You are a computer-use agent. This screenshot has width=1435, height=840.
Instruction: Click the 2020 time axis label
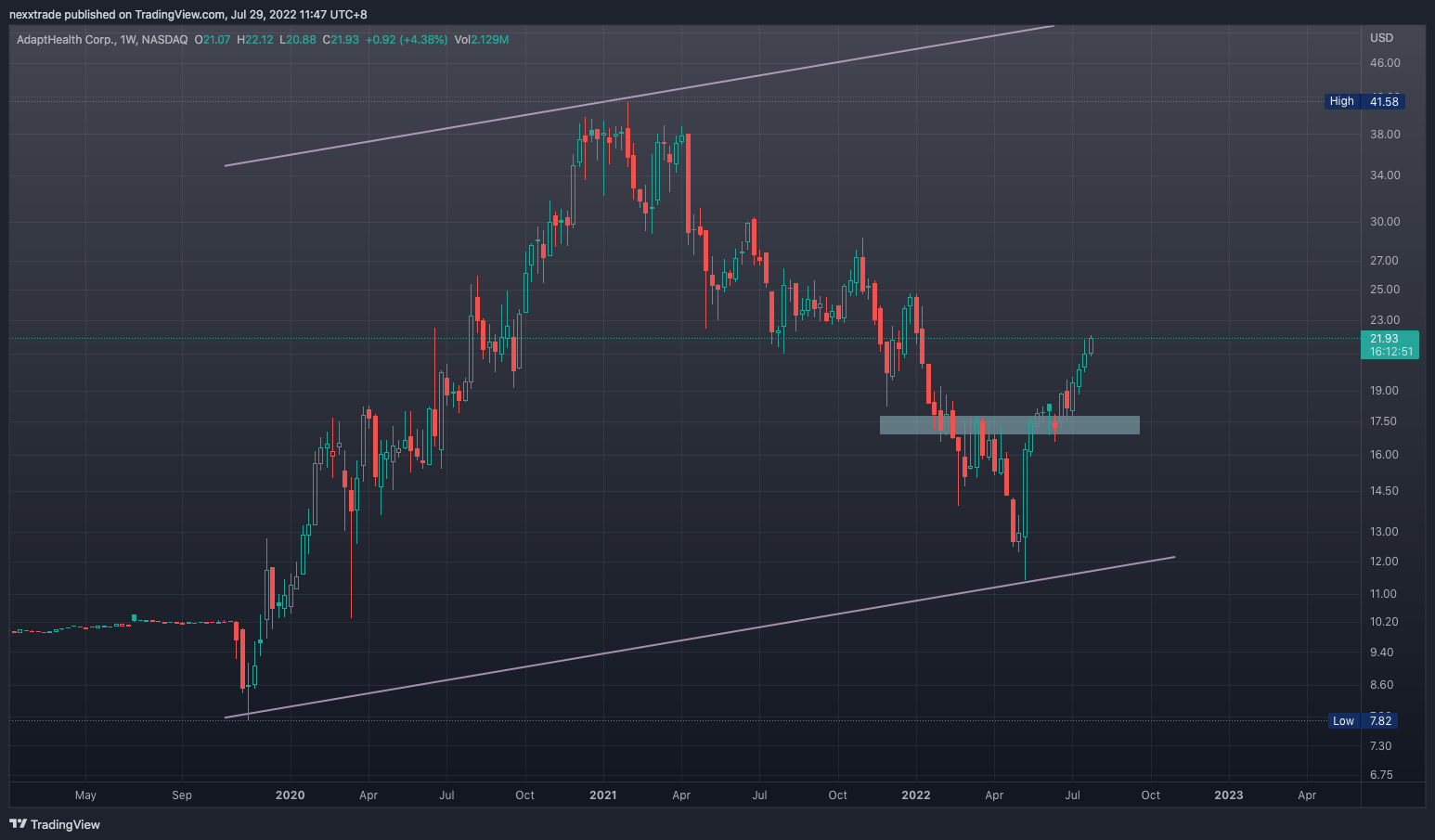point(291,795)
